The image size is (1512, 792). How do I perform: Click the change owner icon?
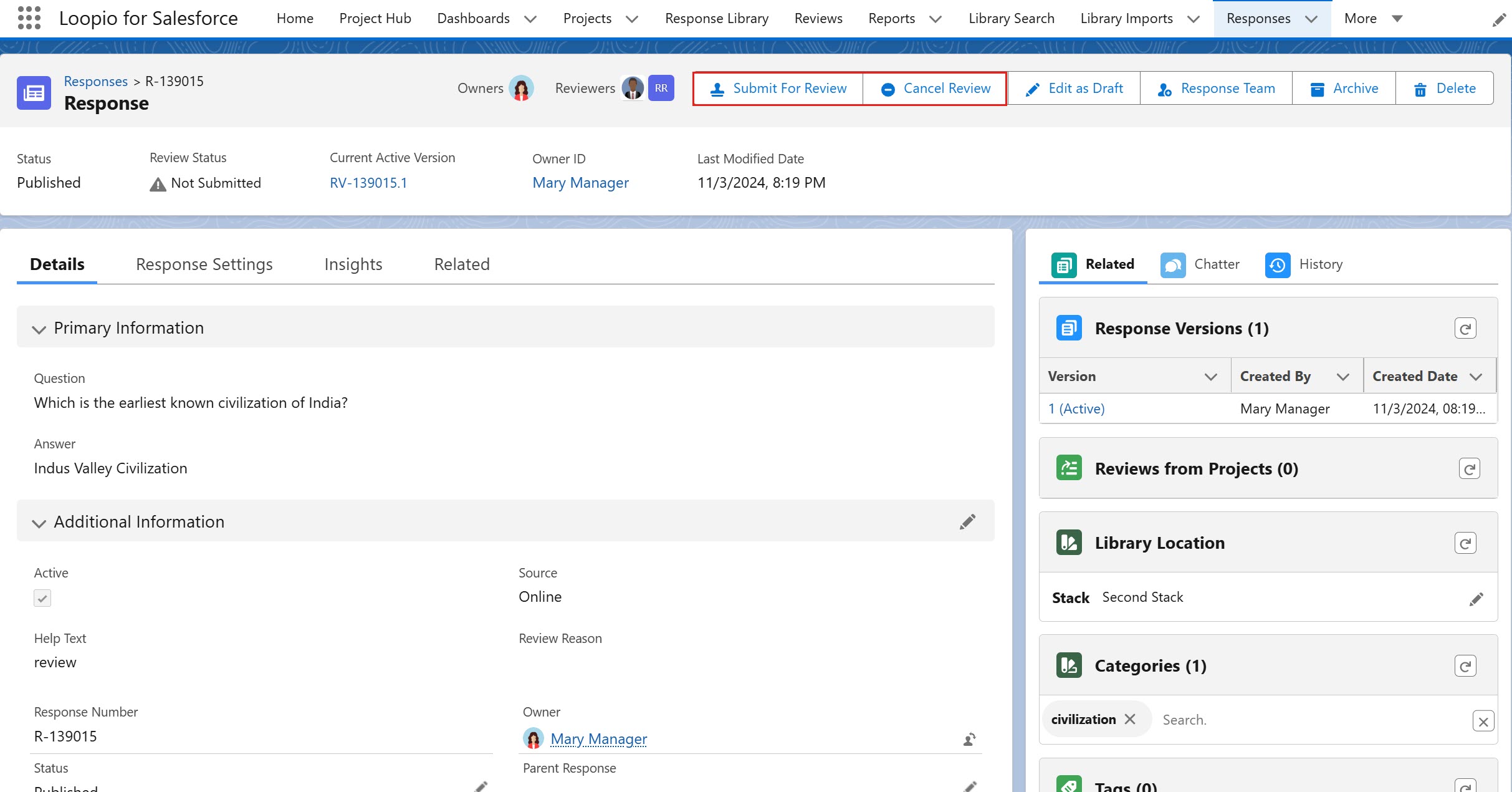(969, 740)
